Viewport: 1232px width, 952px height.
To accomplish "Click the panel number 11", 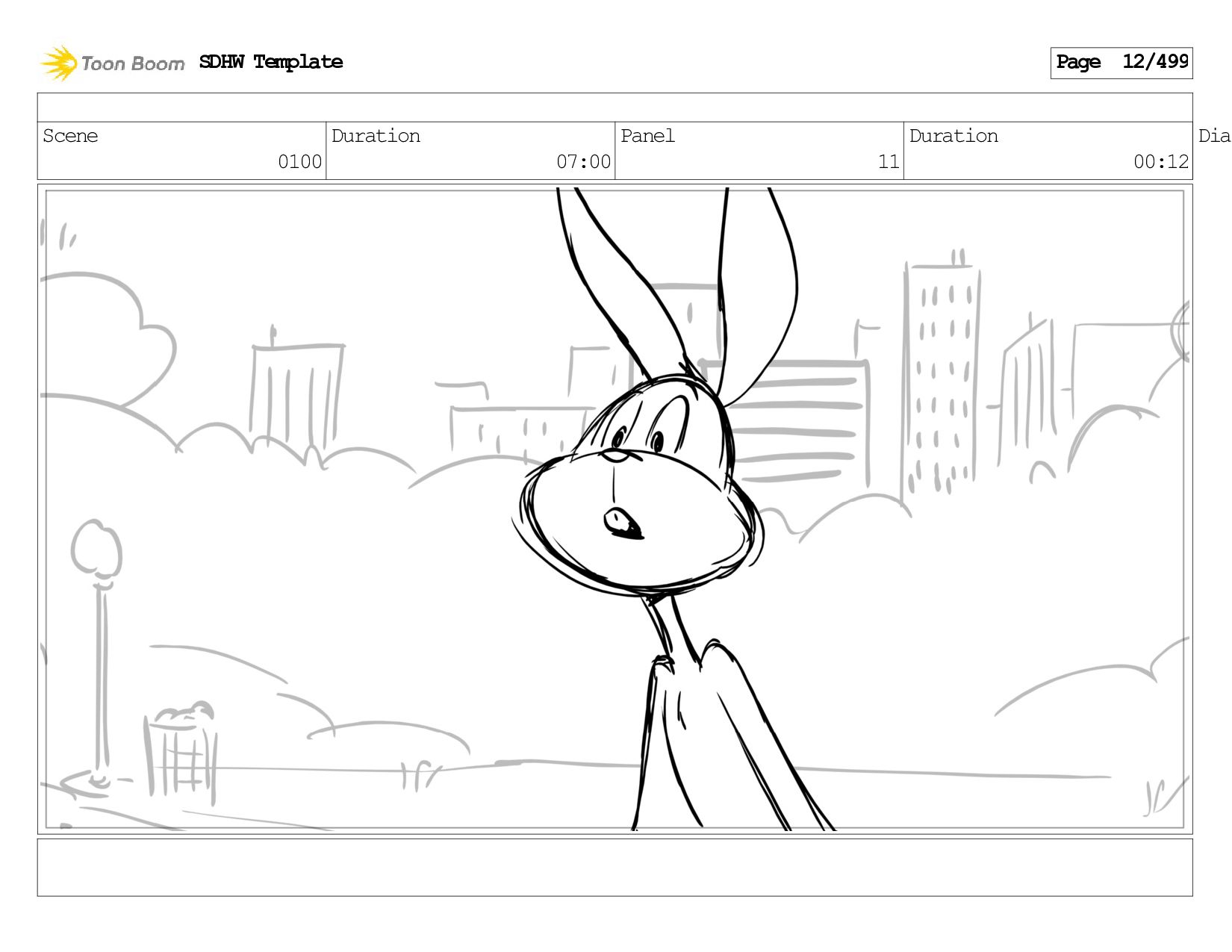I will (889, 162).
